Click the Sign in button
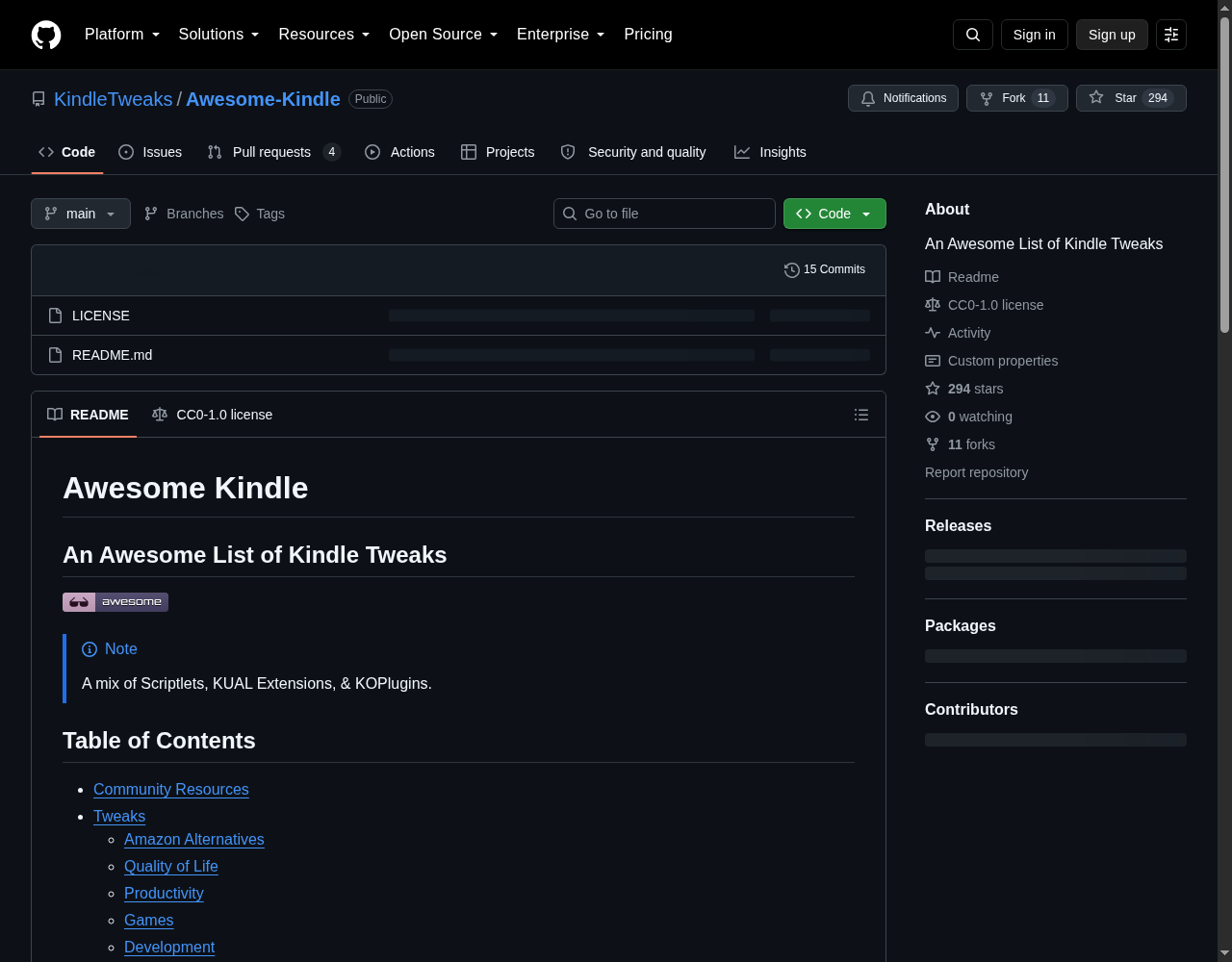Viewport: 1232px width, 962px height. pyautogui.click(x=1035, y=35)
